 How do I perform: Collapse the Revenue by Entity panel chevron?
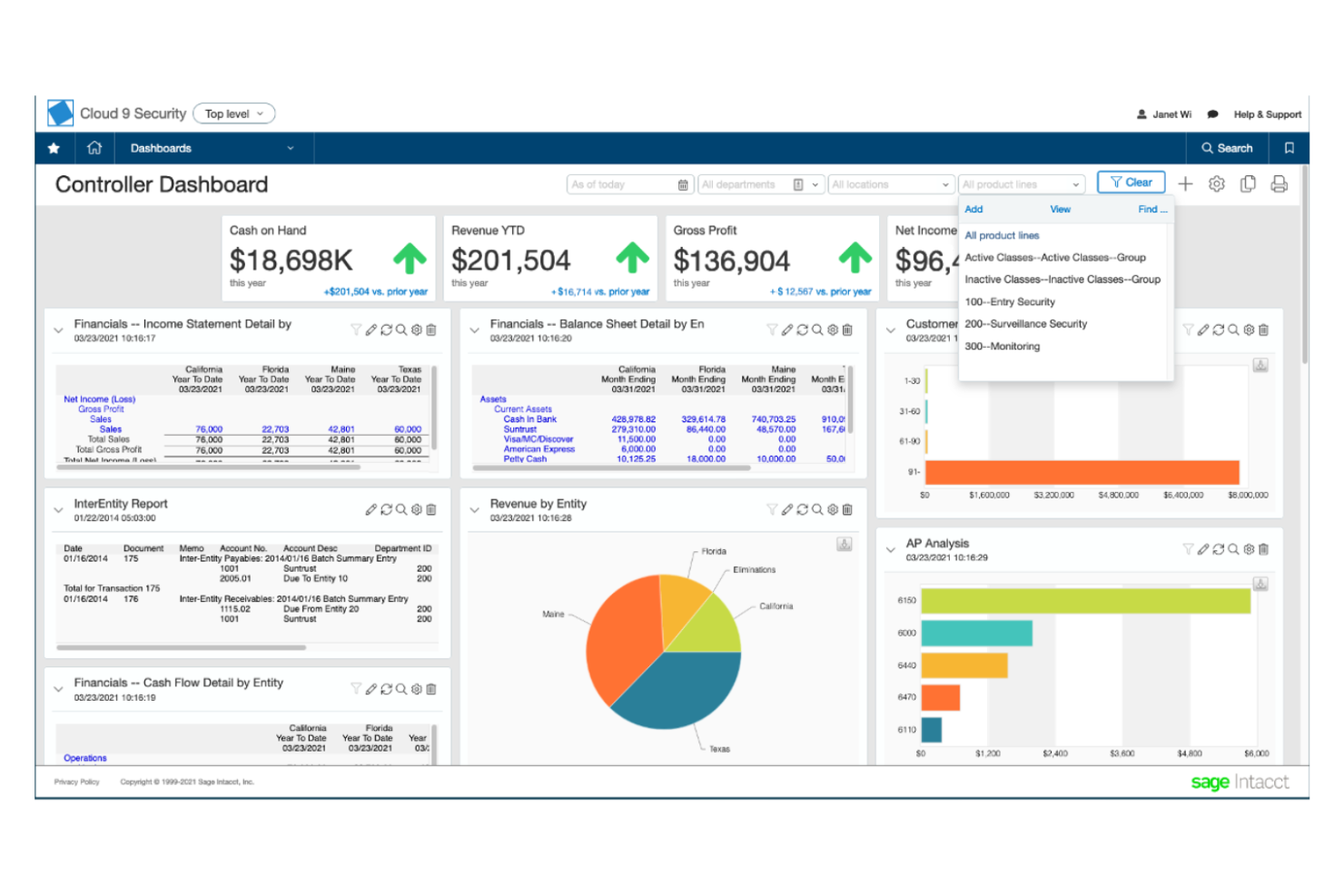pyautogui.click(x=474, y=510)
